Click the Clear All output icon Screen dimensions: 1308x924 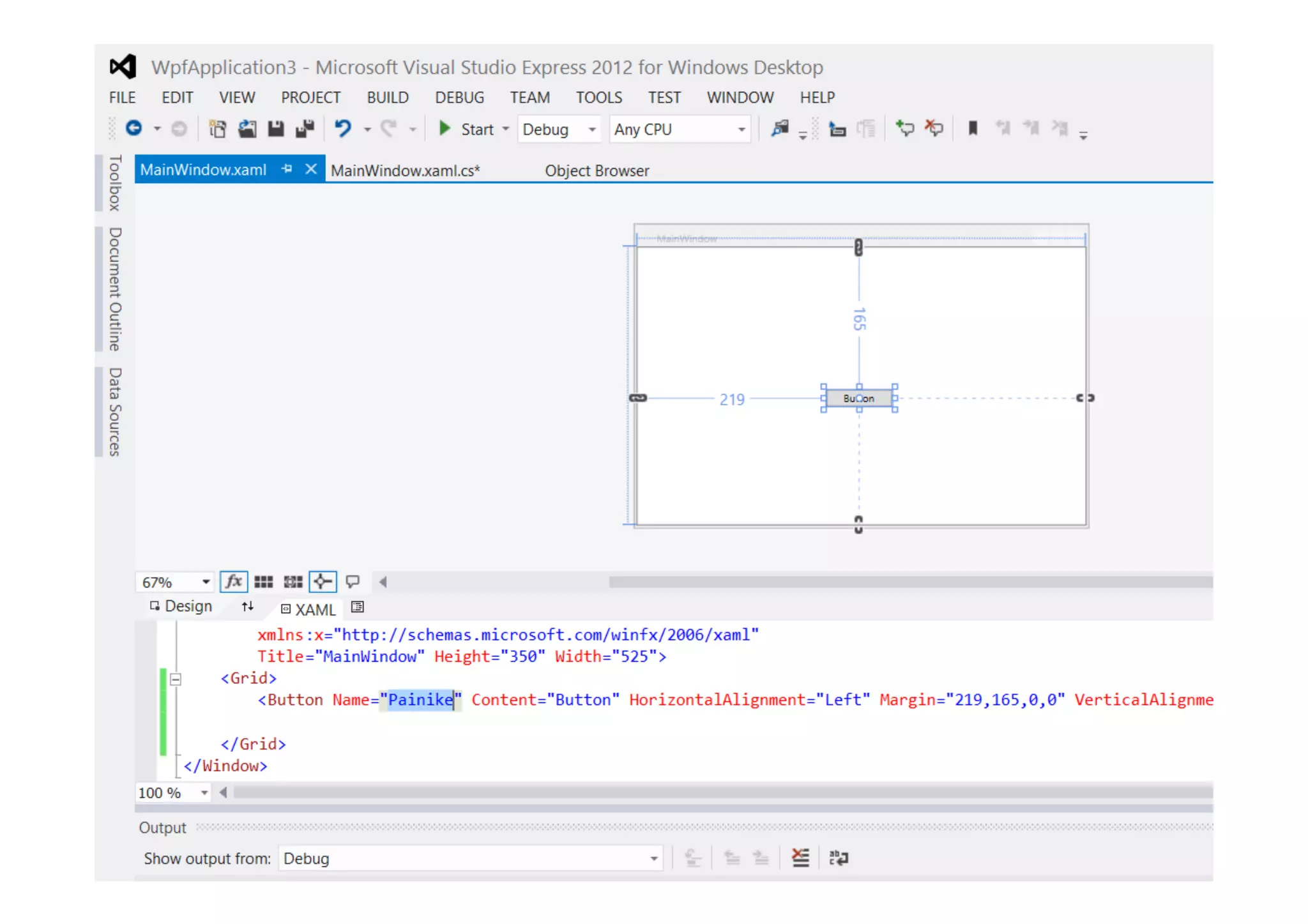pyautogui.click(x=800, y=858)
